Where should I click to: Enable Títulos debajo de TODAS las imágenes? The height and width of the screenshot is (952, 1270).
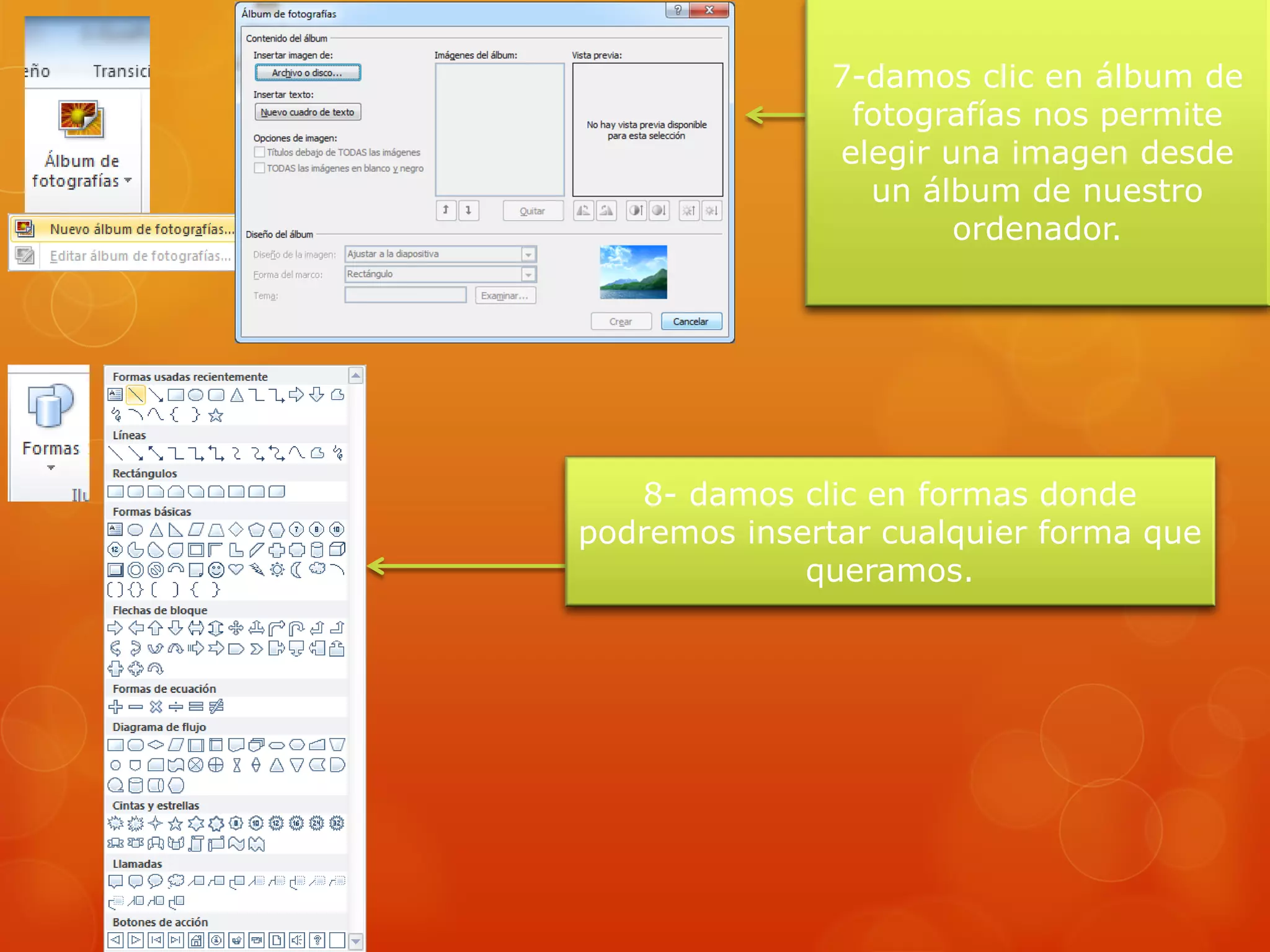pos(260,152)
